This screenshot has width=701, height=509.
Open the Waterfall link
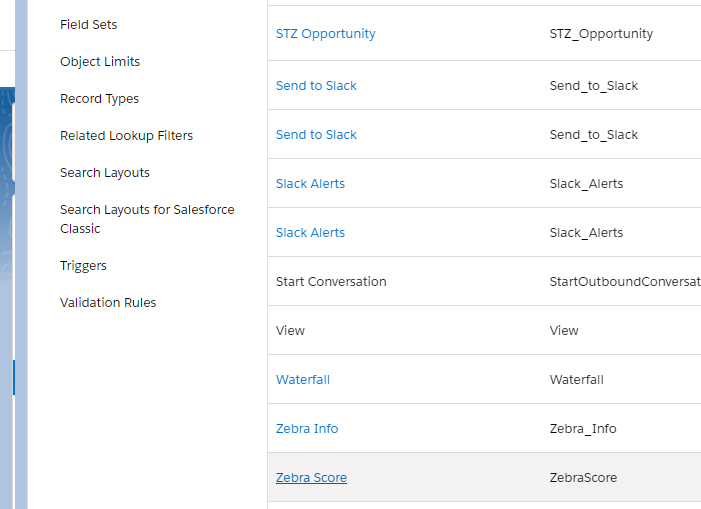click(x=302, y=380)
